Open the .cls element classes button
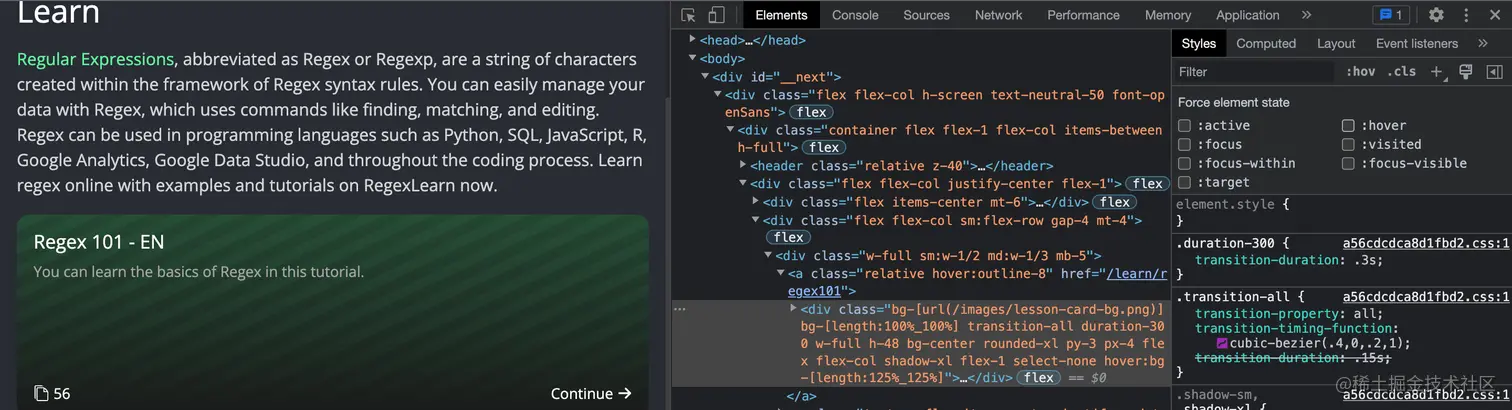Image resolution: width=1512 pixels, height=410 pixels. (1402, 72)
